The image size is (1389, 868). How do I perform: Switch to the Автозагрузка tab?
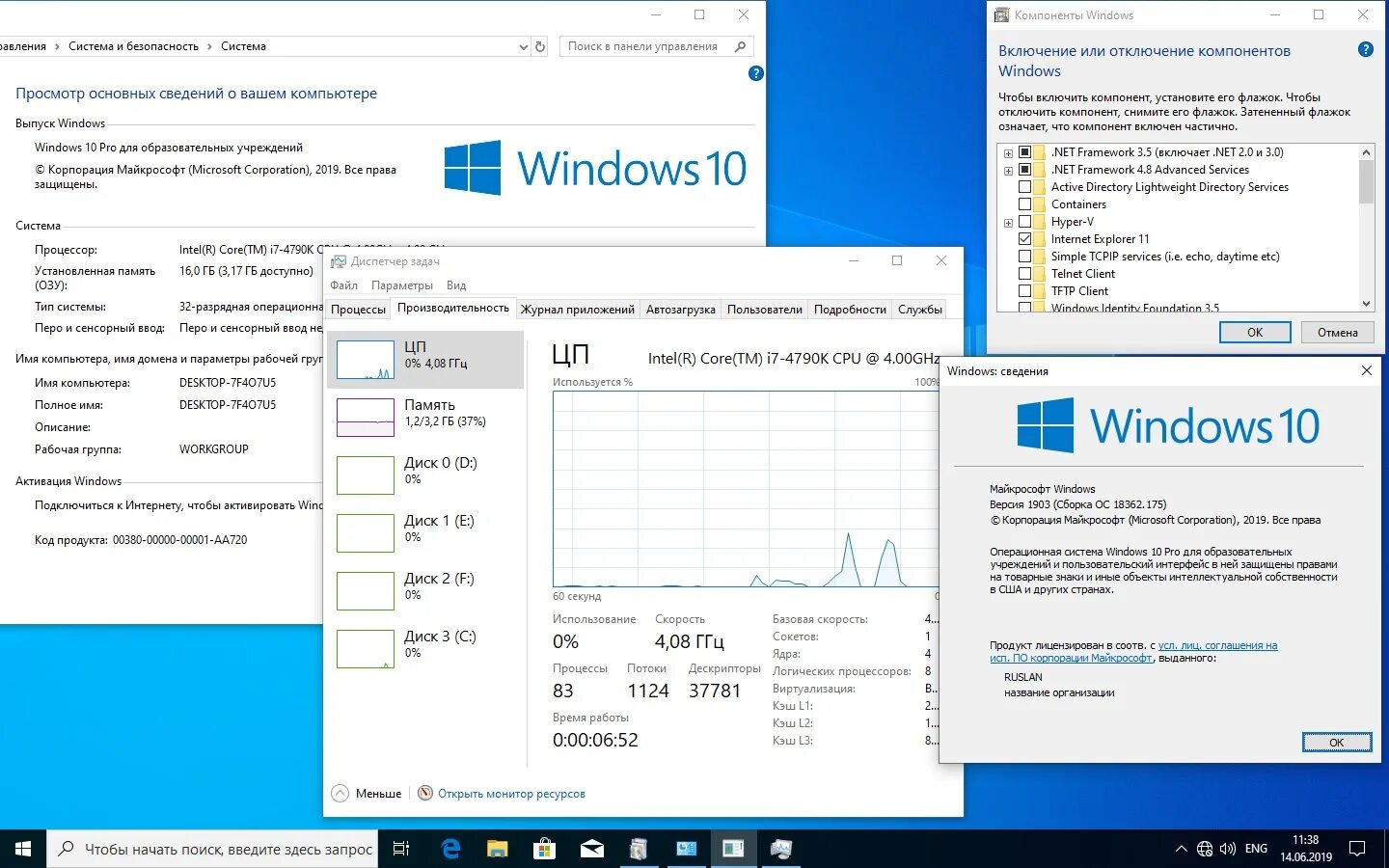(x=681, y=310)
